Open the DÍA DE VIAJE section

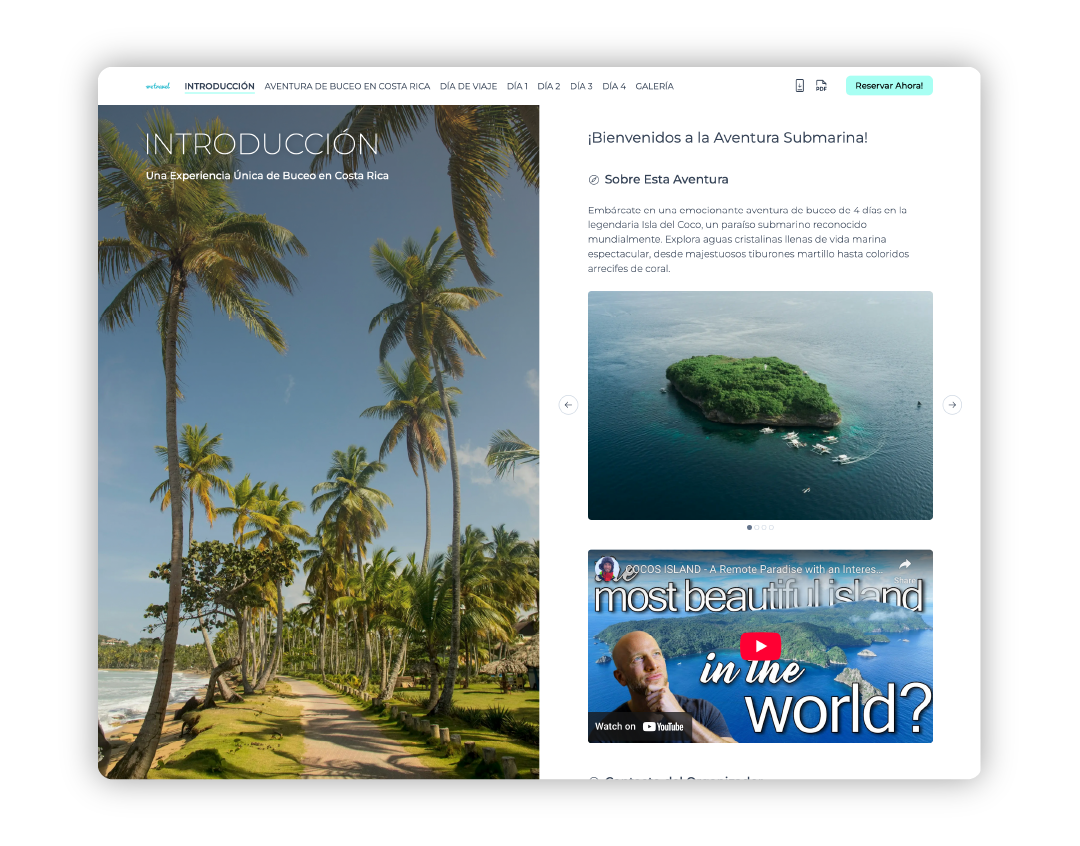(468, 86)
